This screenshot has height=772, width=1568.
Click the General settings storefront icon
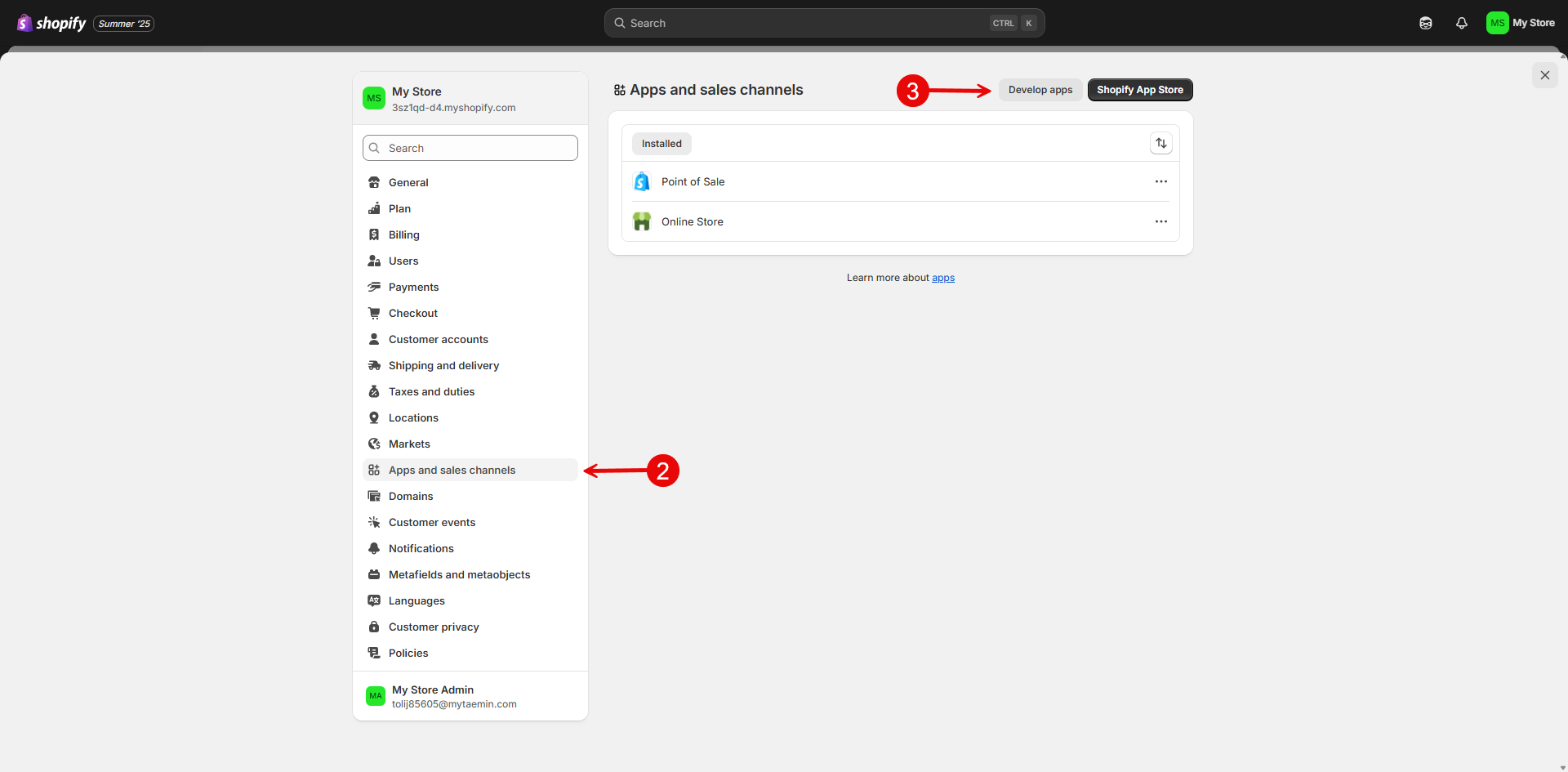pos(374,182)
